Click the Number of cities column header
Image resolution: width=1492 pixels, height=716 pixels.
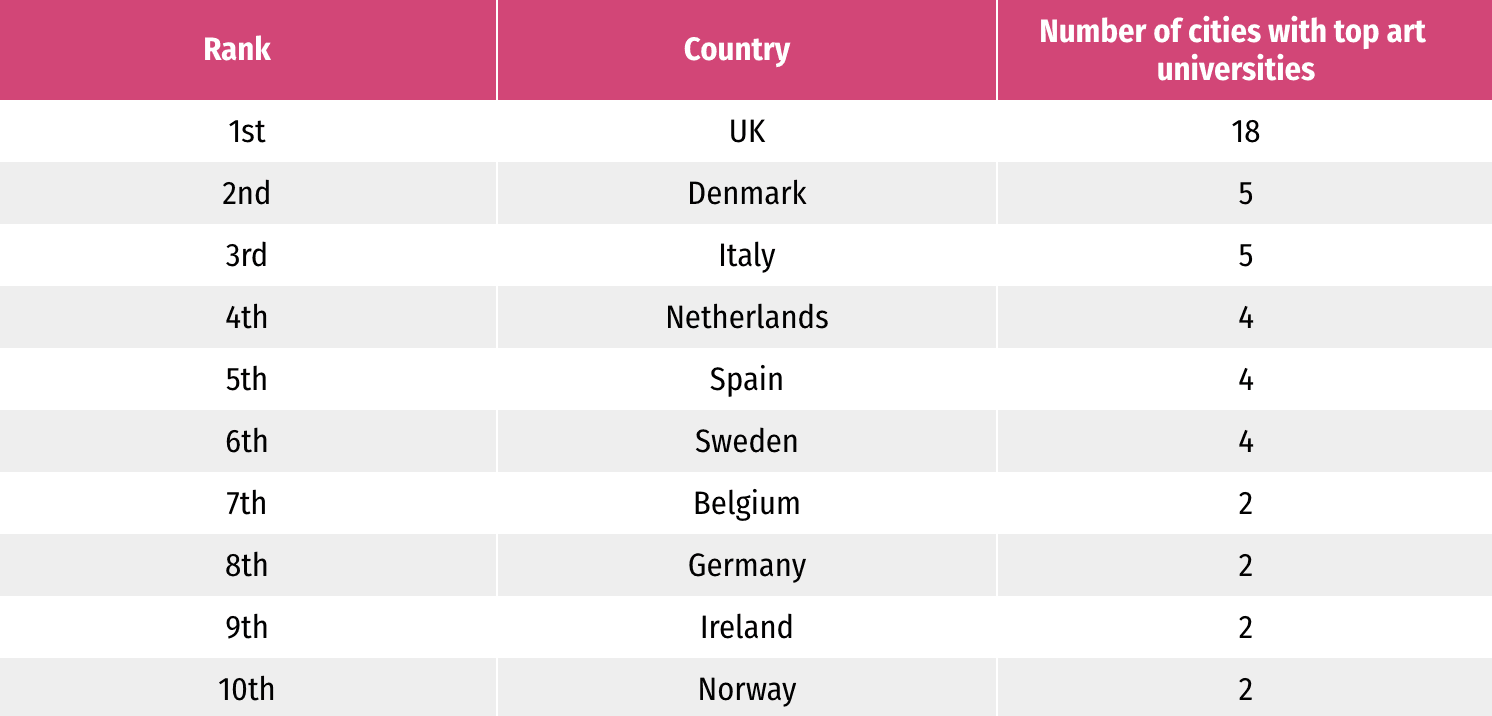(1234, 49)
